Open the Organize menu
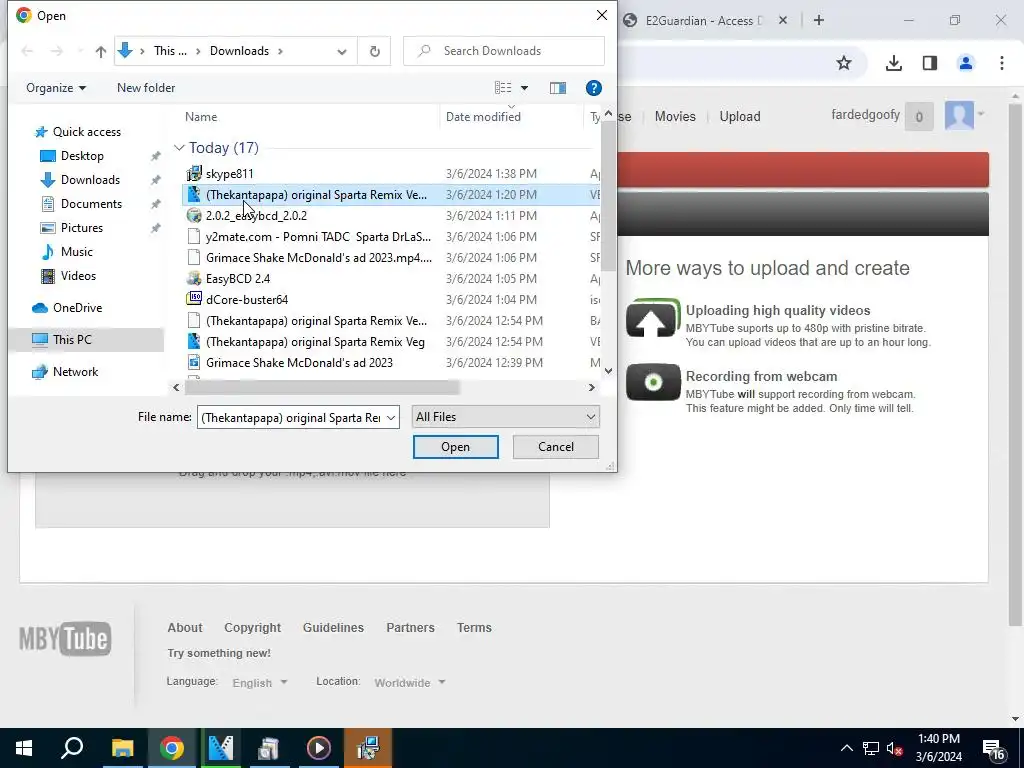 56,88
